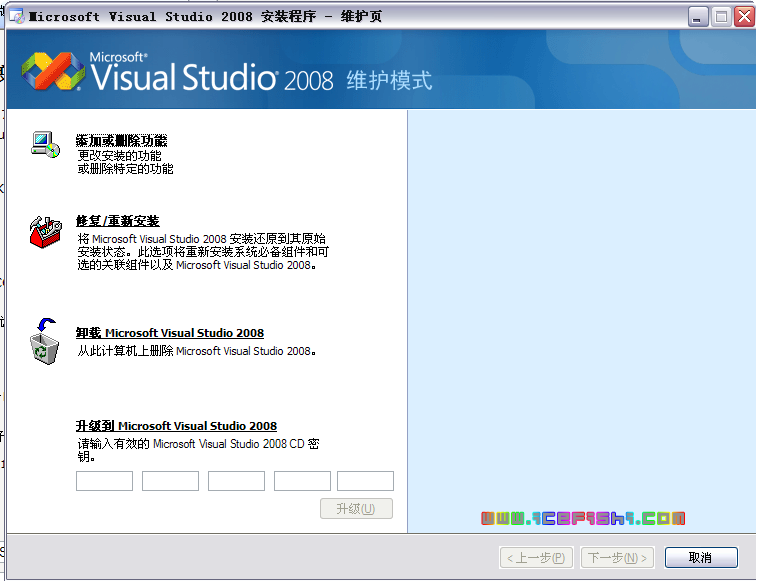Click the first CD key input box
This screenshot has width=764, height=586.
(x=104, y=481)
